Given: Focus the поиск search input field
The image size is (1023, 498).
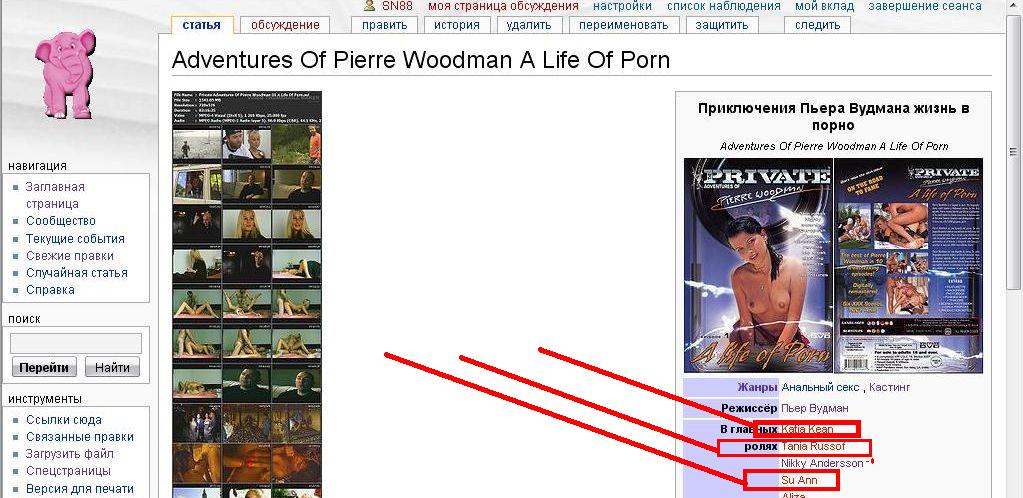Looking at the screenshot, I should 76,343.
